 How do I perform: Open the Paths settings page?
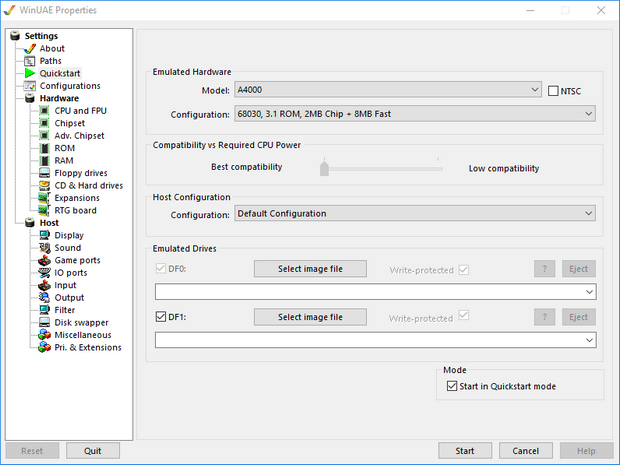tap(50, 61)
